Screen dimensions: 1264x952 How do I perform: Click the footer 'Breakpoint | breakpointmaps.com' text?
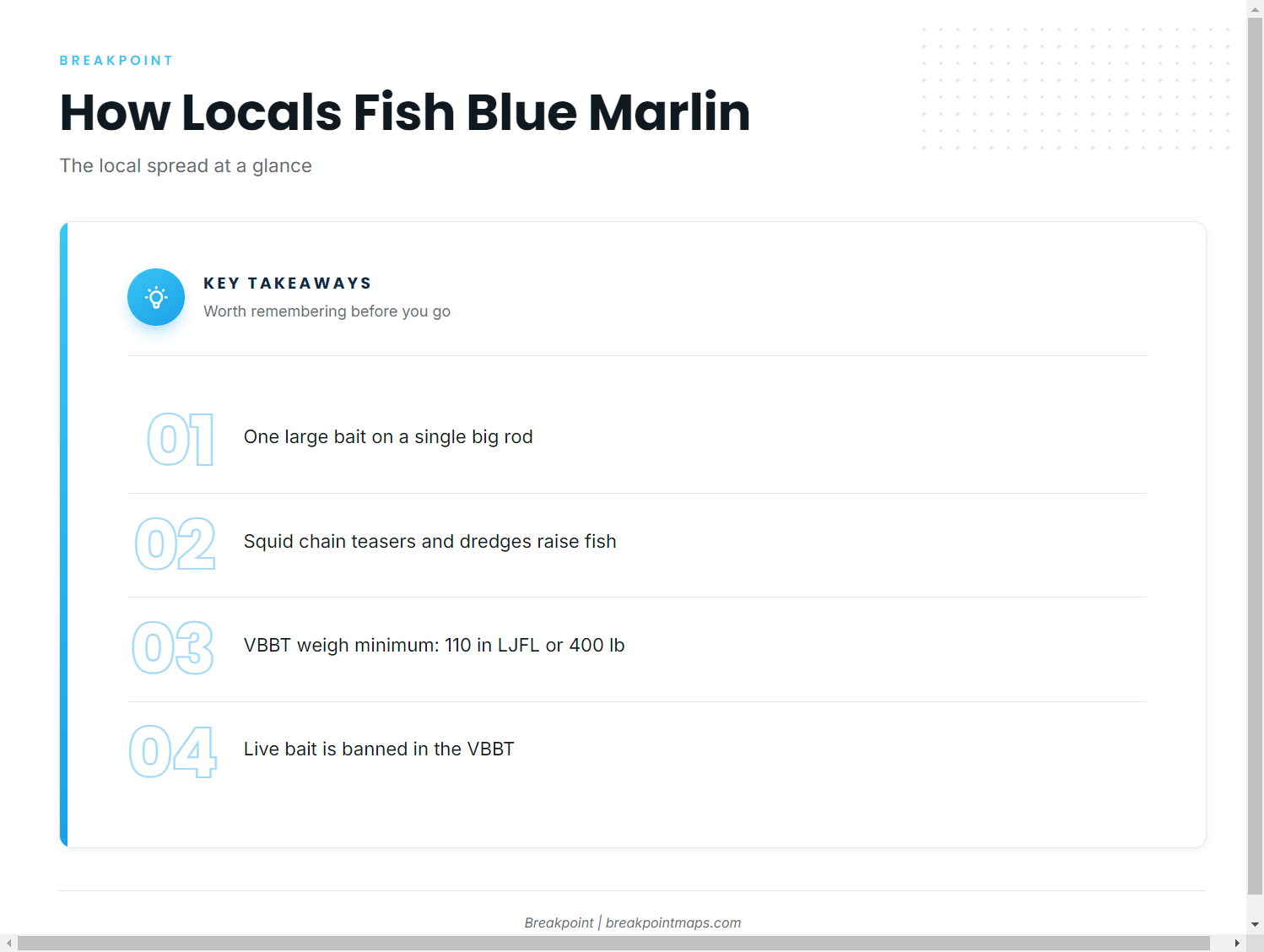633,923
